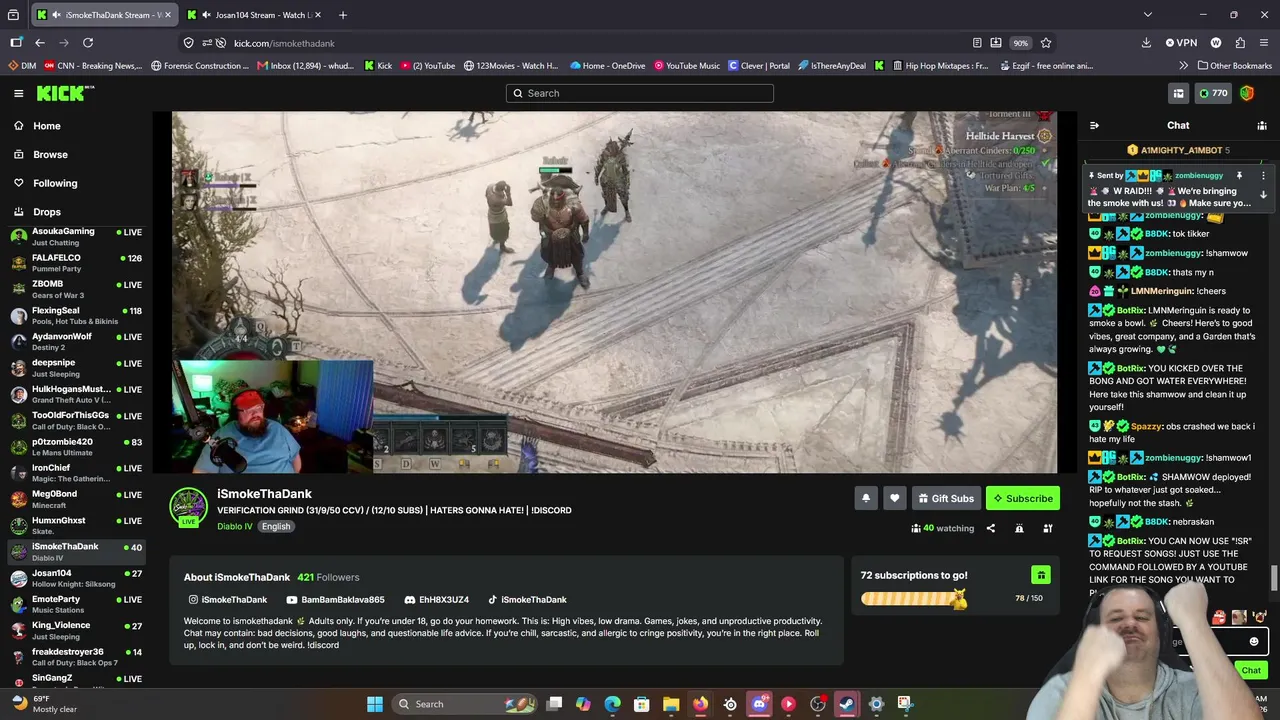Click the green Subscribe button
Viewport: 1280px width, 720px height.
point(1022,498)
